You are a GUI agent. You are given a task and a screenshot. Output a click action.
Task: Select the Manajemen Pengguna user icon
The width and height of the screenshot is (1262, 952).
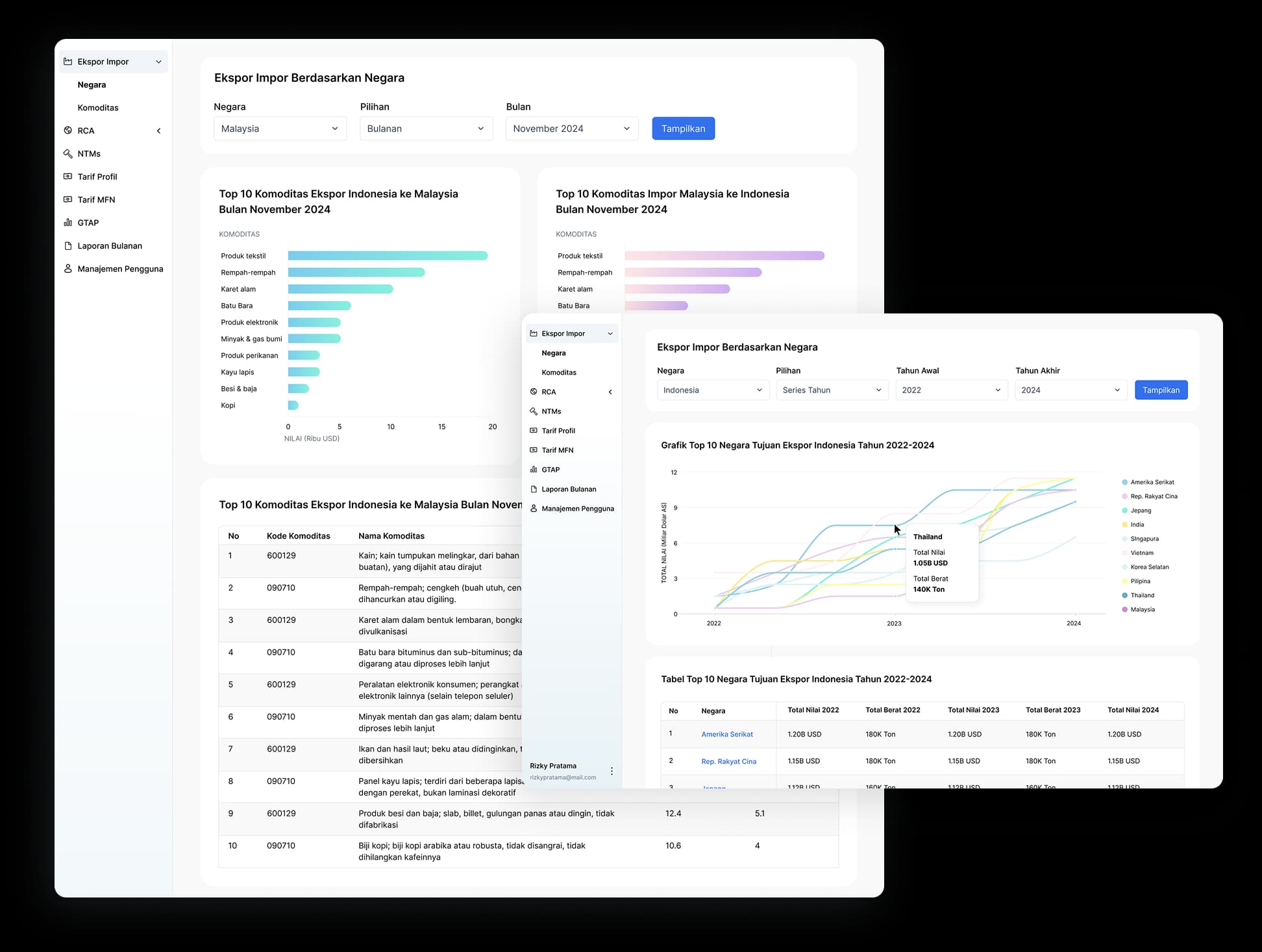point(69,268)
